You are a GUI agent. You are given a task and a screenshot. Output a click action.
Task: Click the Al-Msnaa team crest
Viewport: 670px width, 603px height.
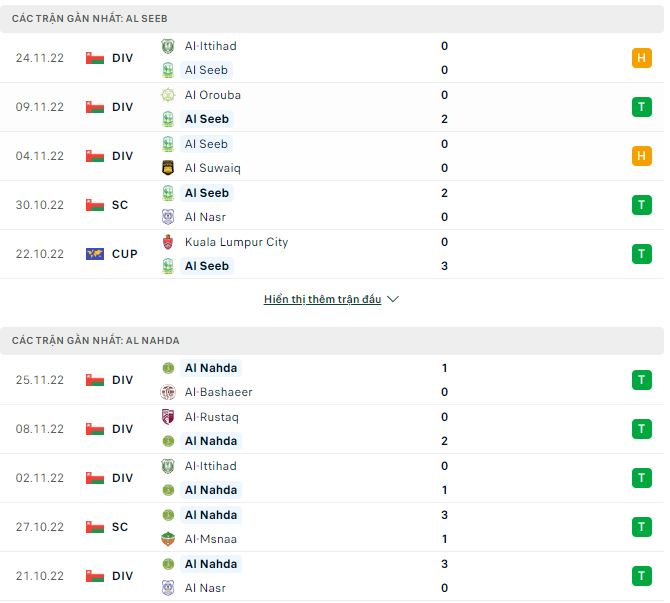[168, 539]
